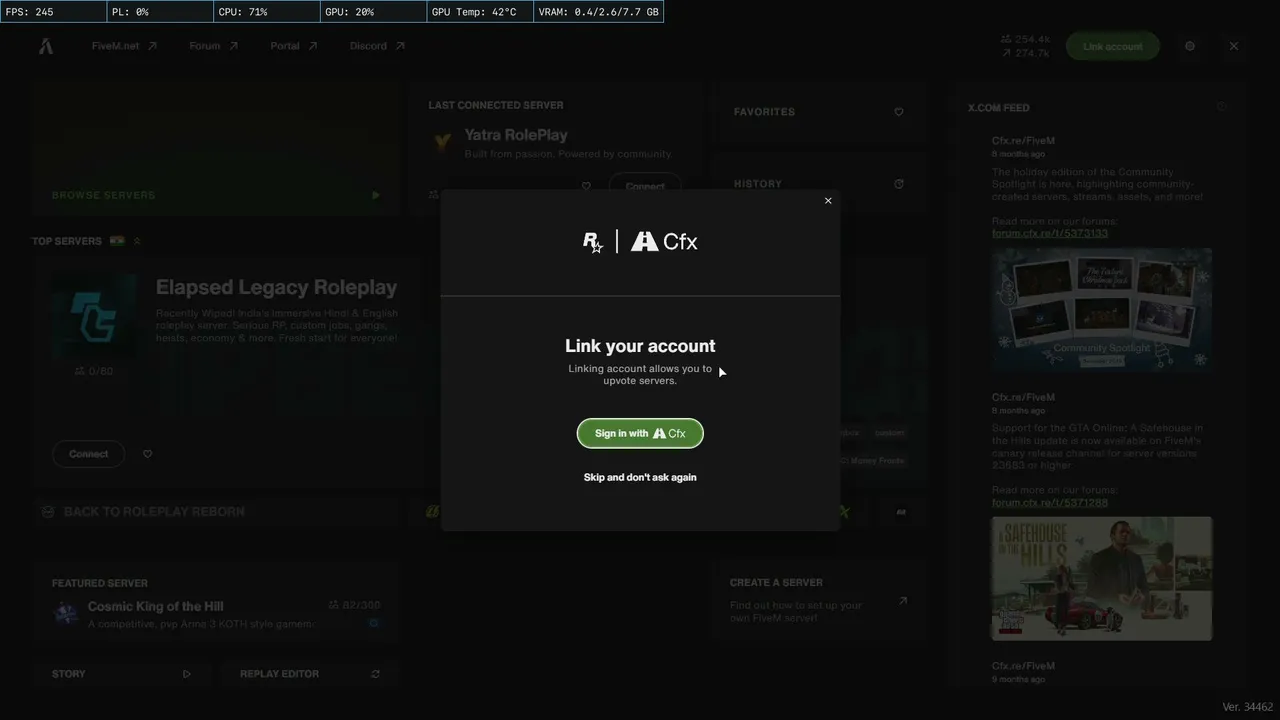
Task: Click VRAM usage in overlay
Action: coord(599,12)
